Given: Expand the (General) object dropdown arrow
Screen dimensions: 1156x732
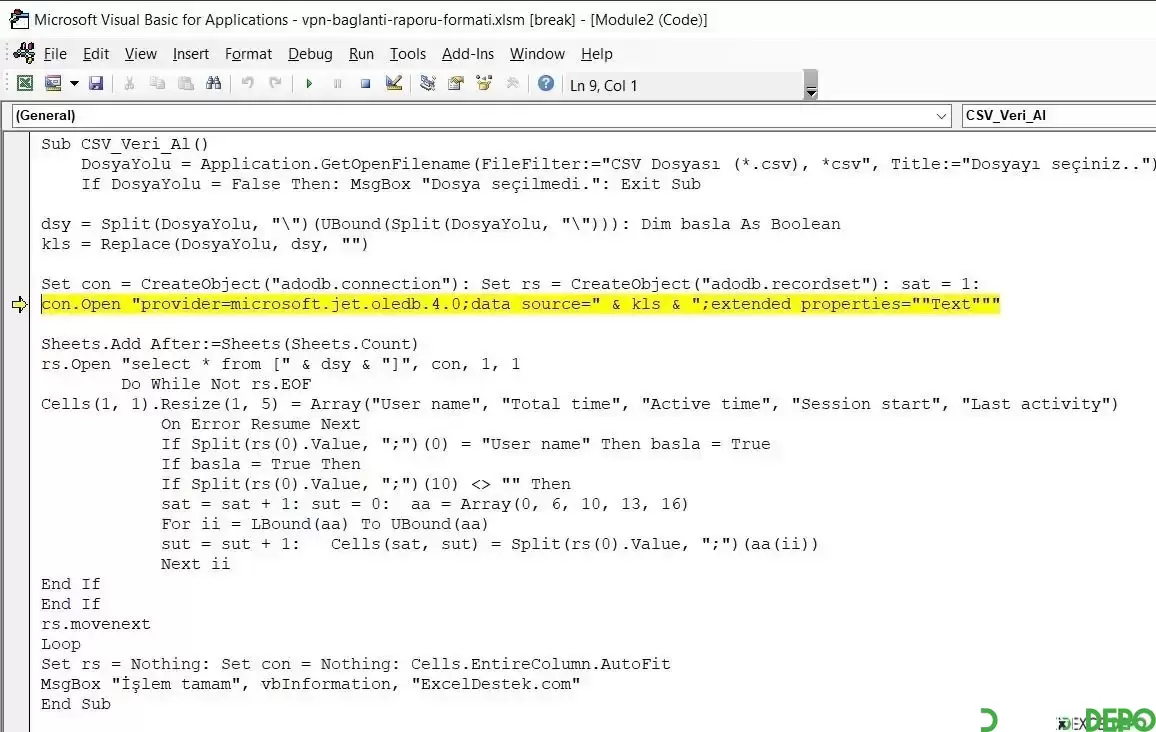Looking at the screenshot, I should click(941, 116).
